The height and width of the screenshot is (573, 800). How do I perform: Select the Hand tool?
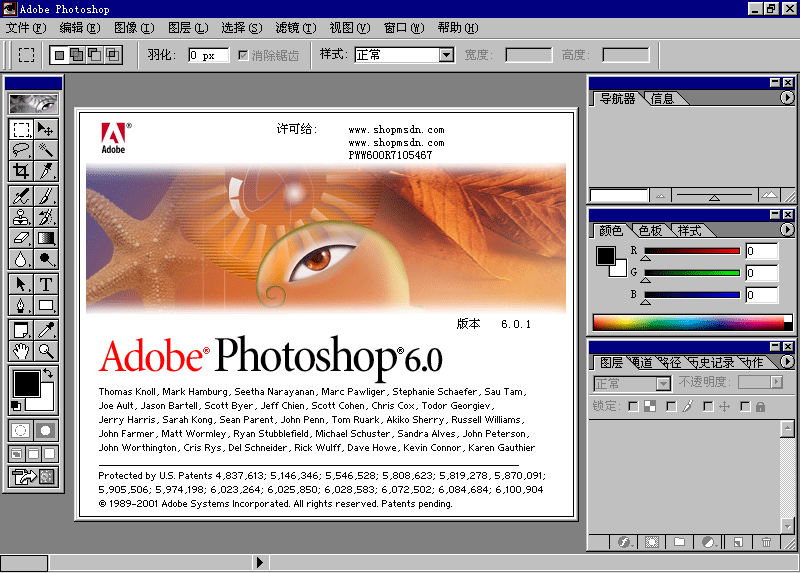[21, 351]
